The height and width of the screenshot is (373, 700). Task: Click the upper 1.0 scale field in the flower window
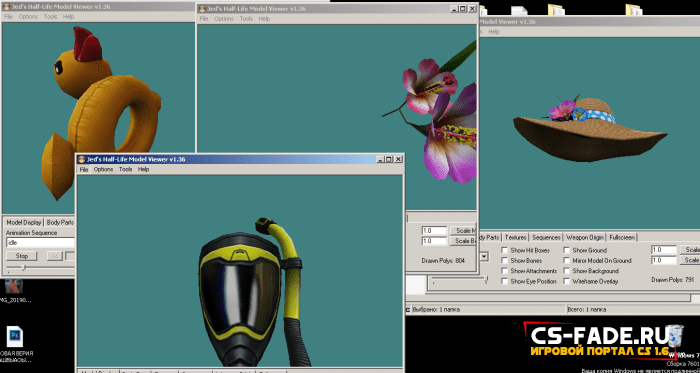[x=434, y=231]
